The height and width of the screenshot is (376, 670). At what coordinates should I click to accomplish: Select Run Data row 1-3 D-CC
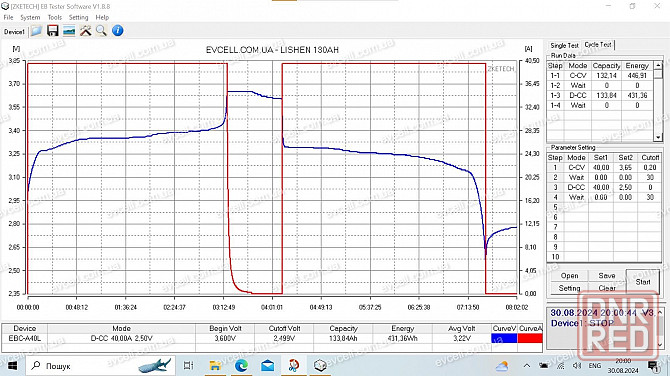pos(599,95)
